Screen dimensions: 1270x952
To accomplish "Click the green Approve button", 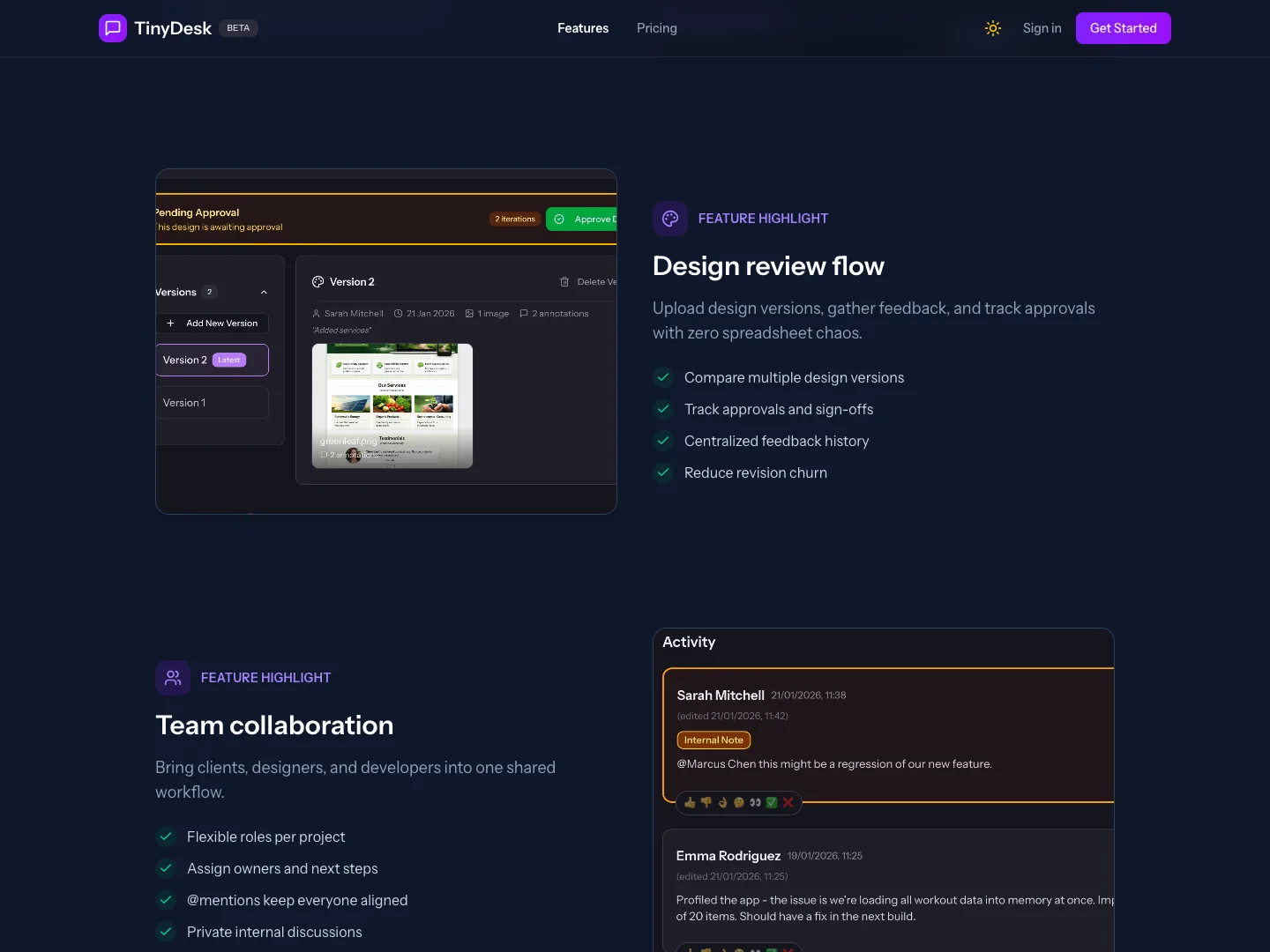I will click(582, 219).
